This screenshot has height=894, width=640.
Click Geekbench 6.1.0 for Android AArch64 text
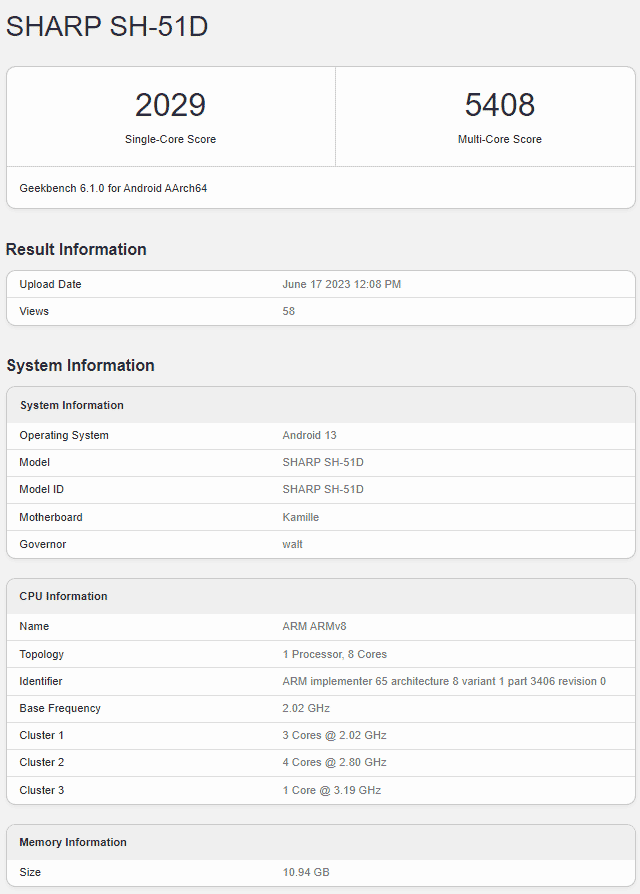click(113, 188)
